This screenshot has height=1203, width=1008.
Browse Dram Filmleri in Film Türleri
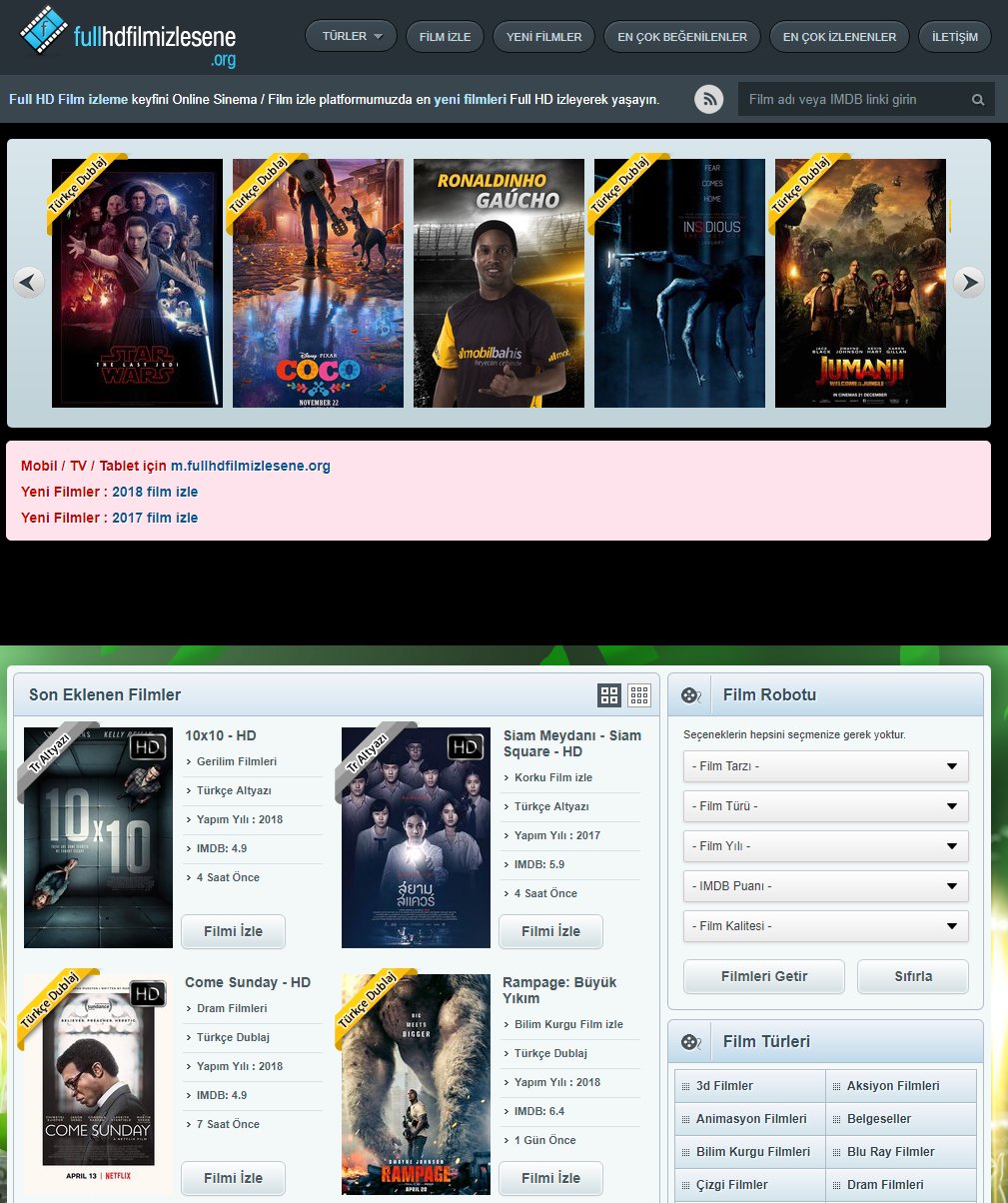coord(885,1185)
